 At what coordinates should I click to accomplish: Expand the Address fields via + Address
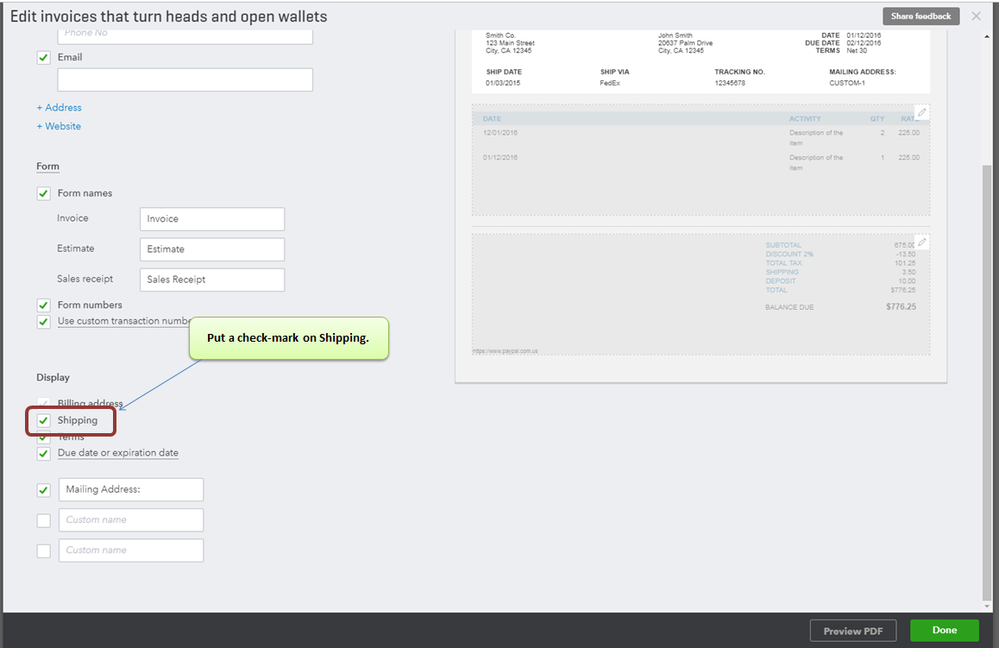click(59, 107)
